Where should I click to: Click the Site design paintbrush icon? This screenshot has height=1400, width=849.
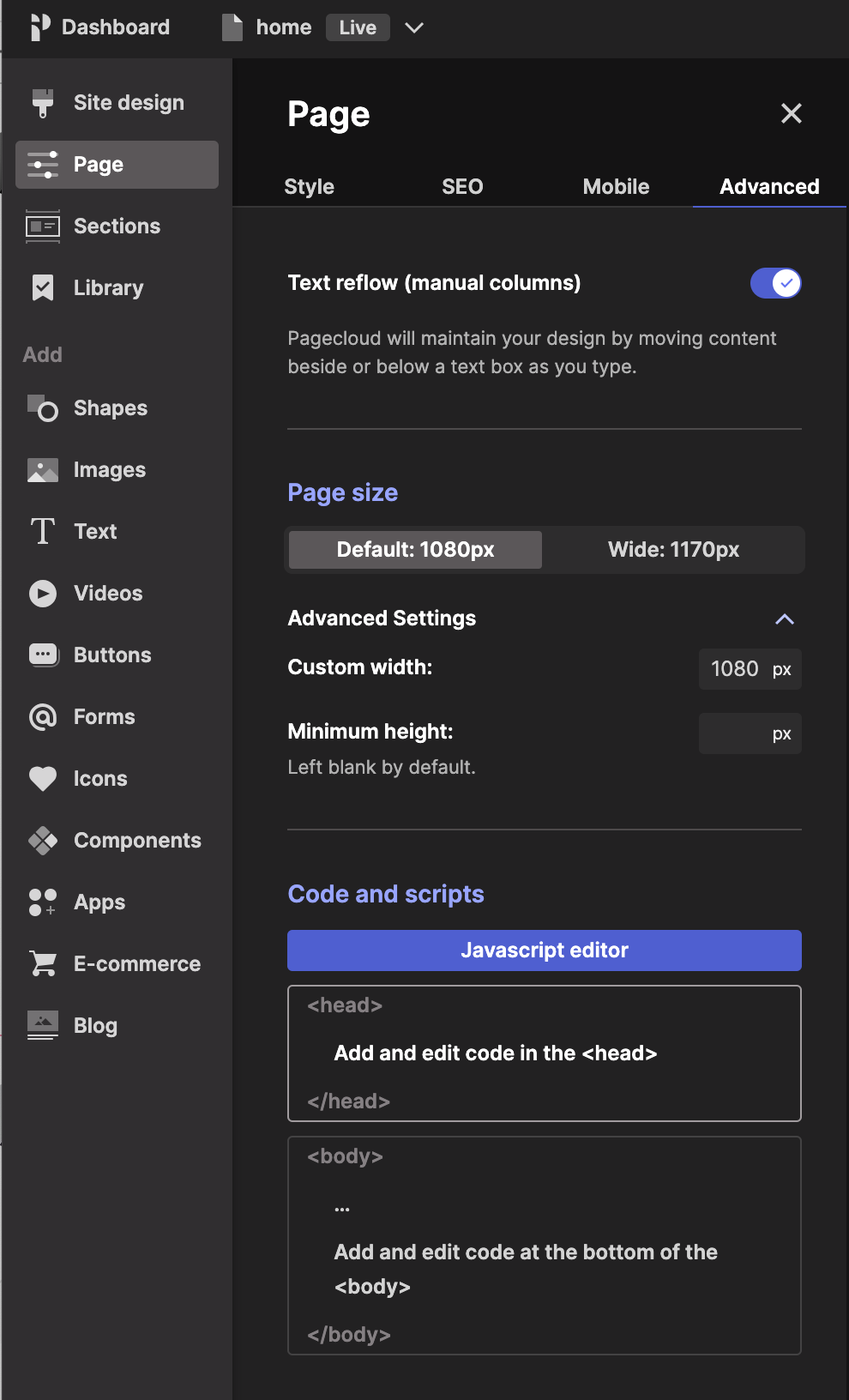pos(42,103)
